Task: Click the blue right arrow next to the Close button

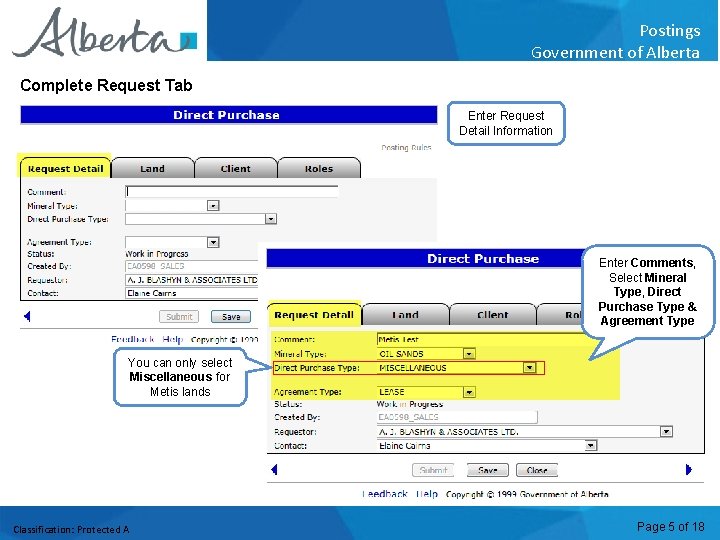Action: click(x=688, y=469)
